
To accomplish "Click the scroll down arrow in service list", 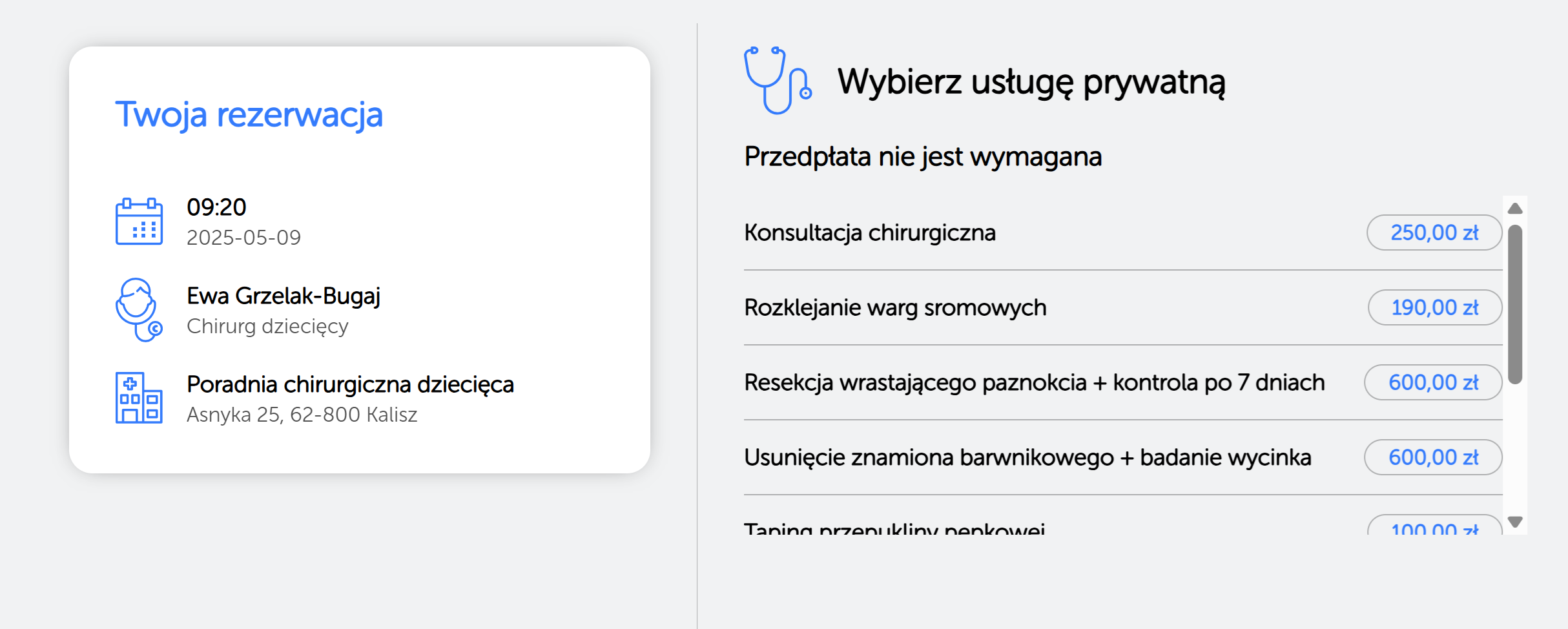I will pos(1515,521).
